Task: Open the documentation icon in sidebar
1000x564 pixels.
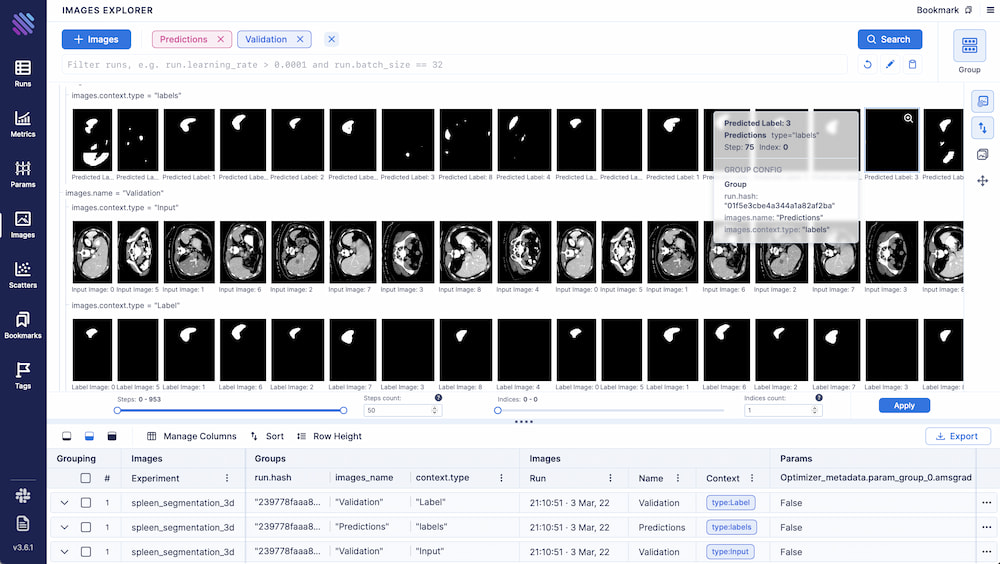Action: 23,524
